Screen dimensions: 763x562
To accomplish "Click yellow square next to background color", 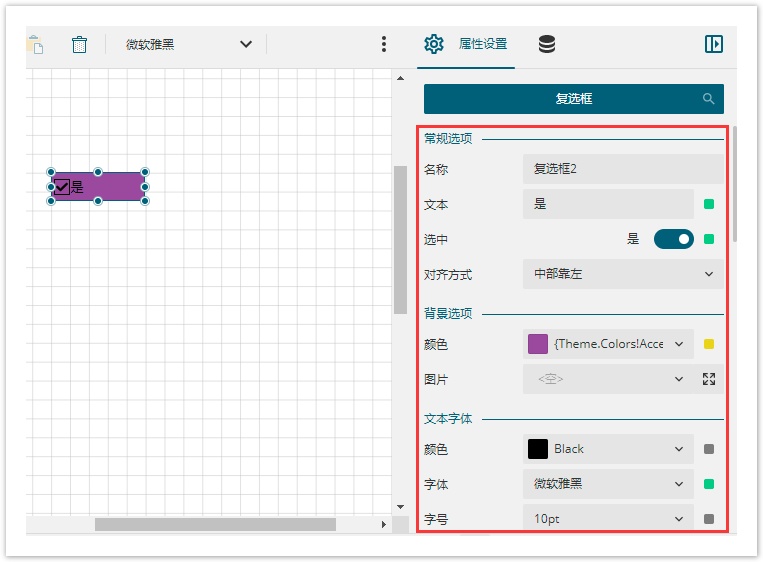I will (709, 344).
